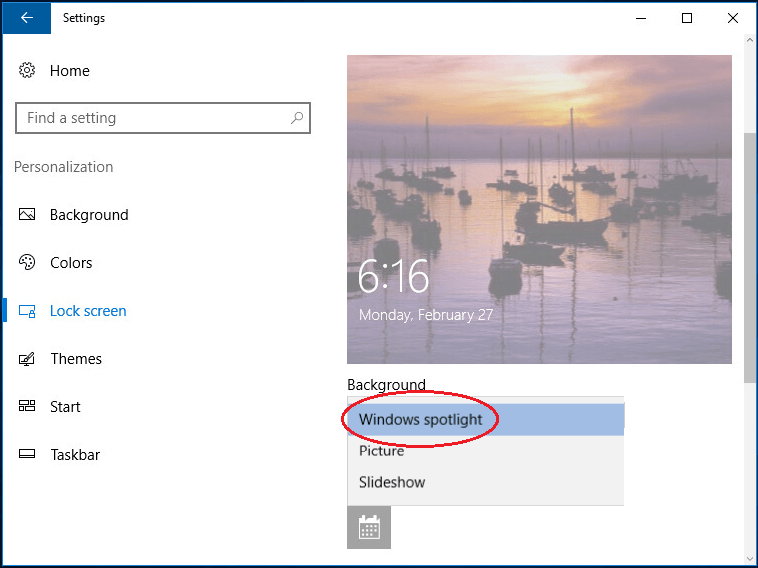Click the Lock screen monitor icon
This screenshot has width=758, height=568.
coord(27,311)
